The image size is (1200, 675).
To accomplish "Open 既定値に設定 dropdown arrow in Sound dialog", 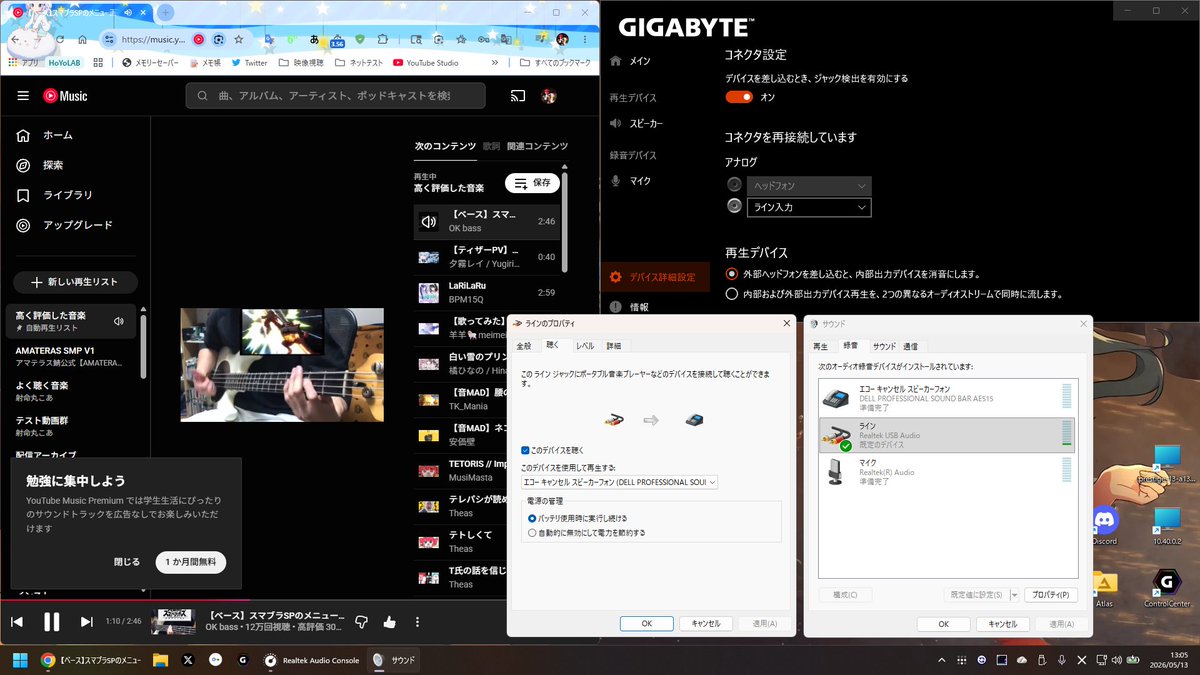I will (x=1015, y=595).
